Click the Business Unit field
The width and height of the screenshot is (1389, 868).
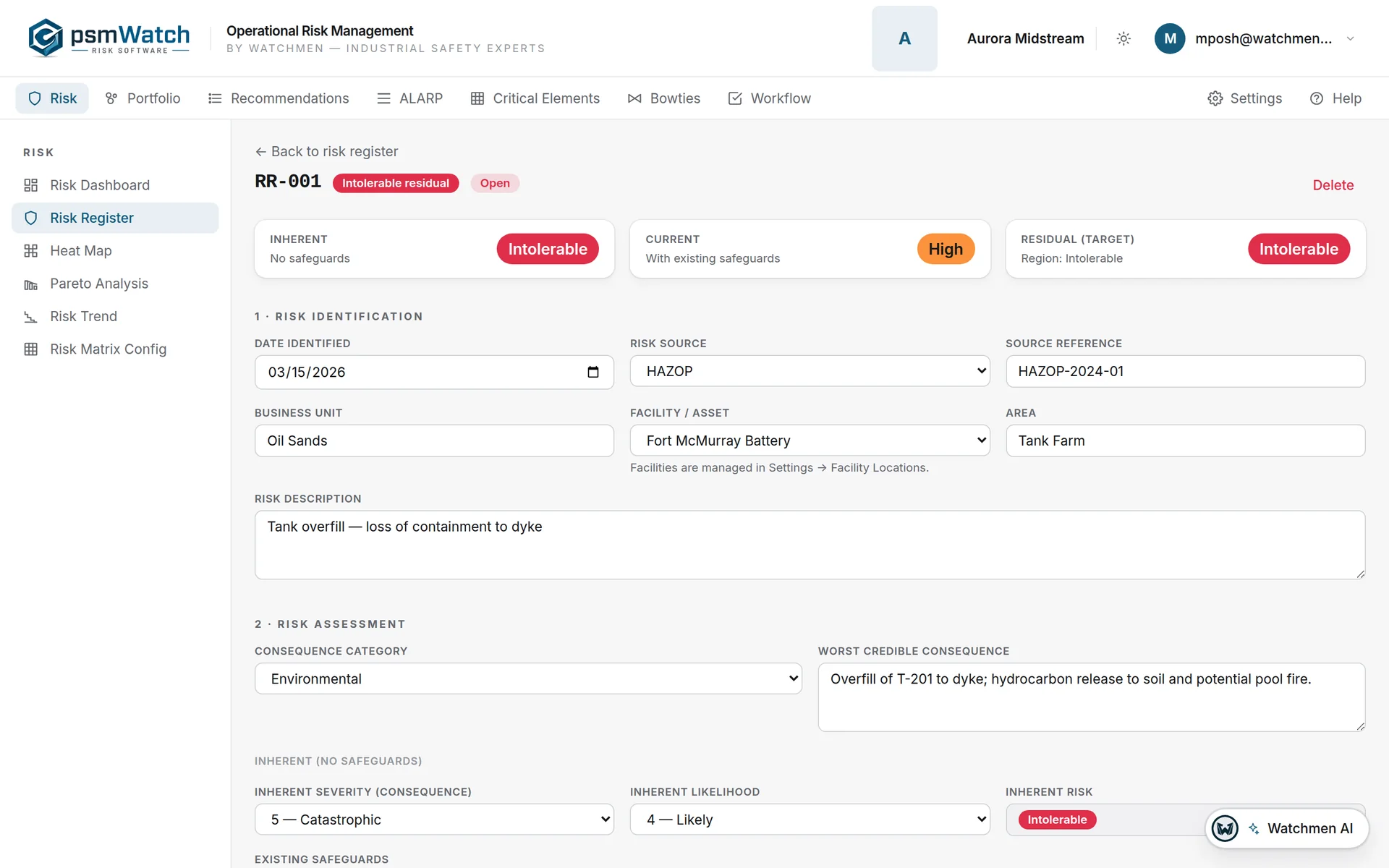[434, 441]
